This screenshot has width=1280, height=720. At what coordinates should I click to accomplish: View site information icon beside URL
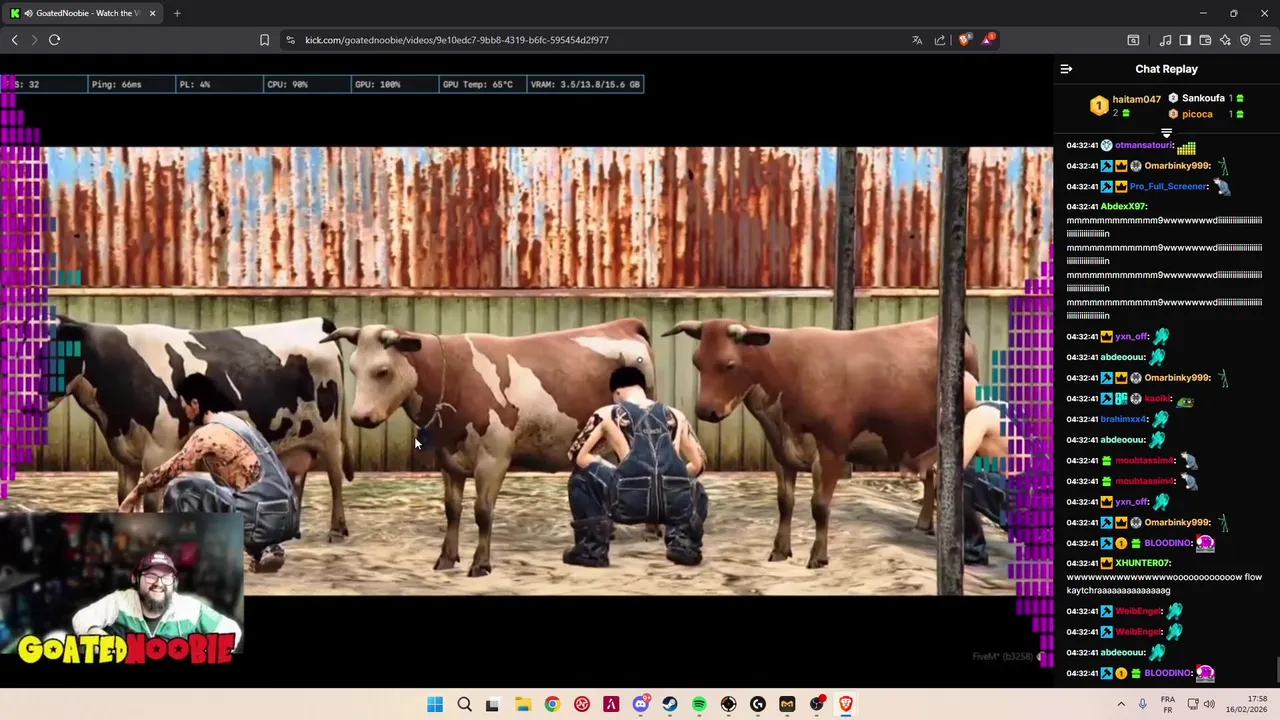click(290, 40)
